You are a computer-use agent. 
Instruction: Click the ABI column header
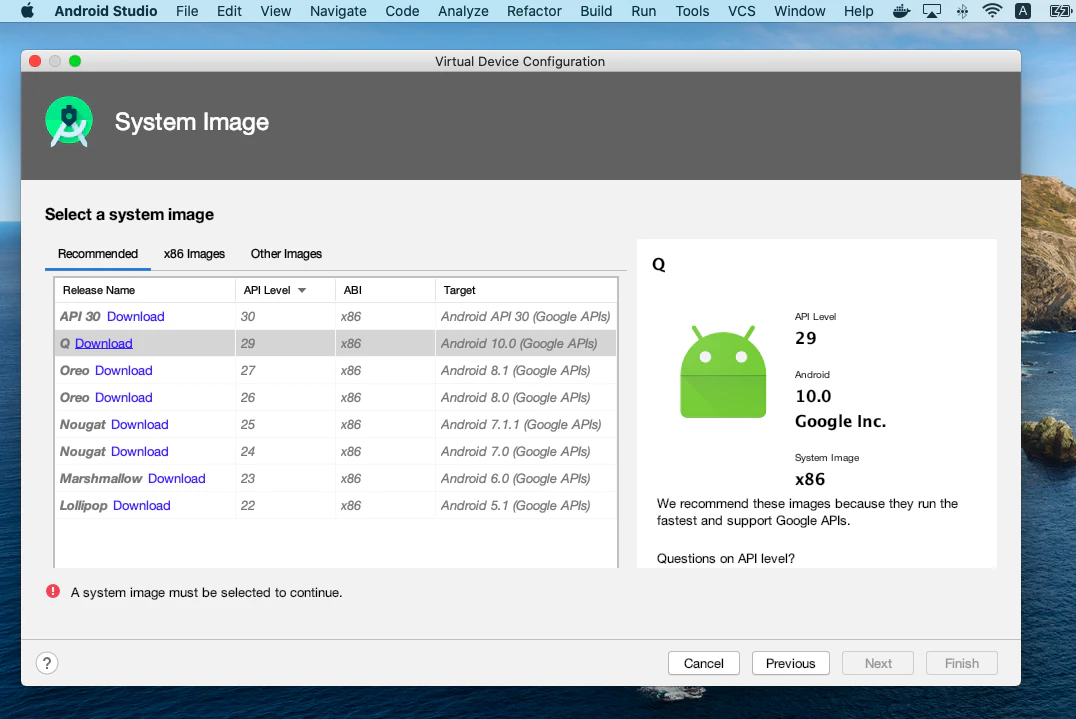(385, 290)
